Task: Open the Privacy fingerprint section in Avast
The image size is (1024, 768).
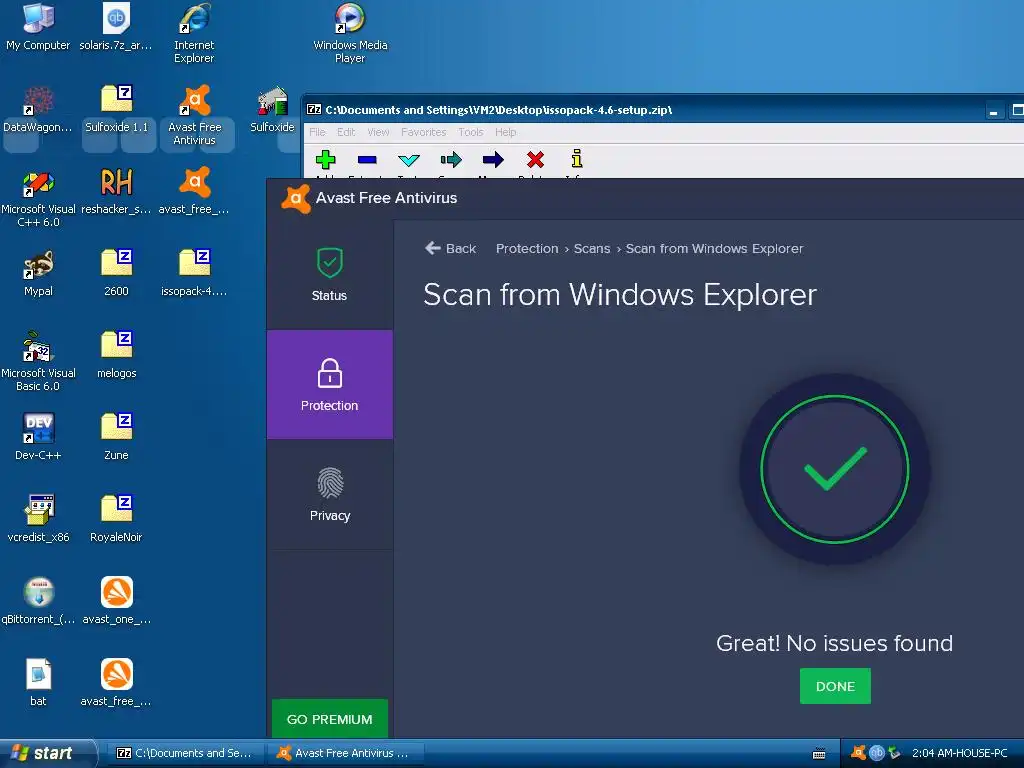Action: (x=330, y=494)
